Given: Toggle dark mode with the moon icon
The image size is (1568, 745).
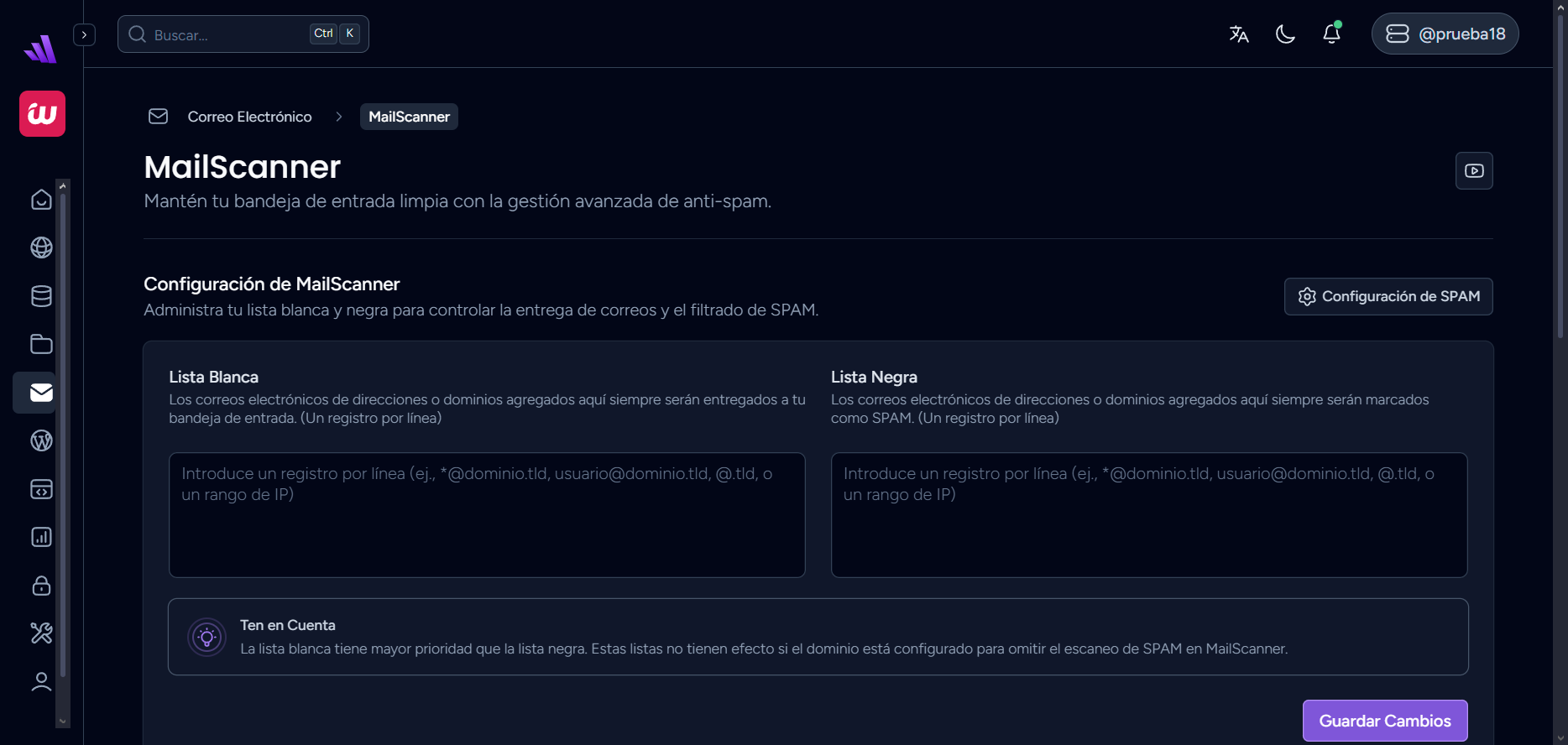Looking at the screenshot, I should tap(1285, 34).
